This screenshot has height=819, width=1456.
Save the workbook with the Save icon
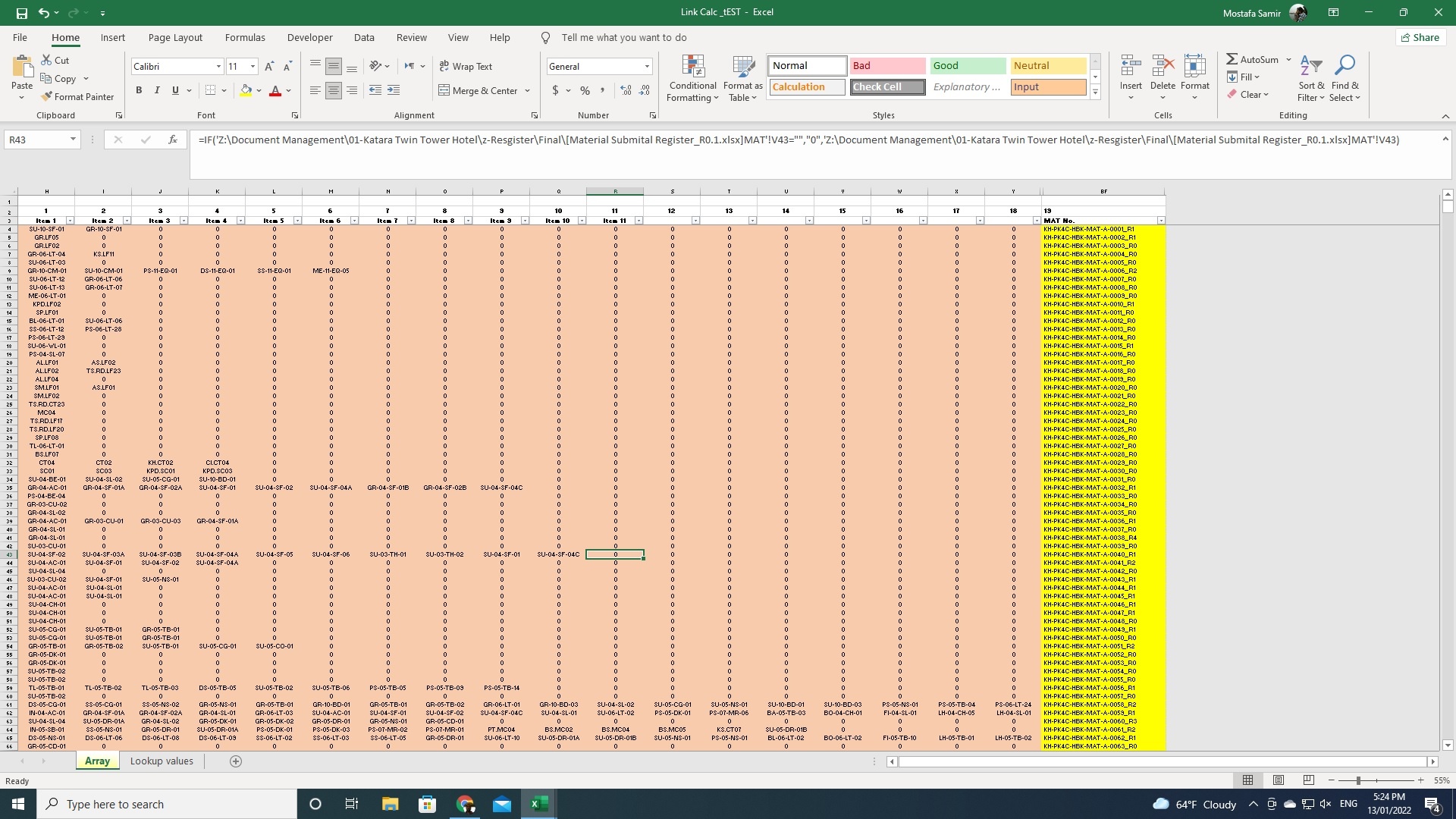point(21,13)
